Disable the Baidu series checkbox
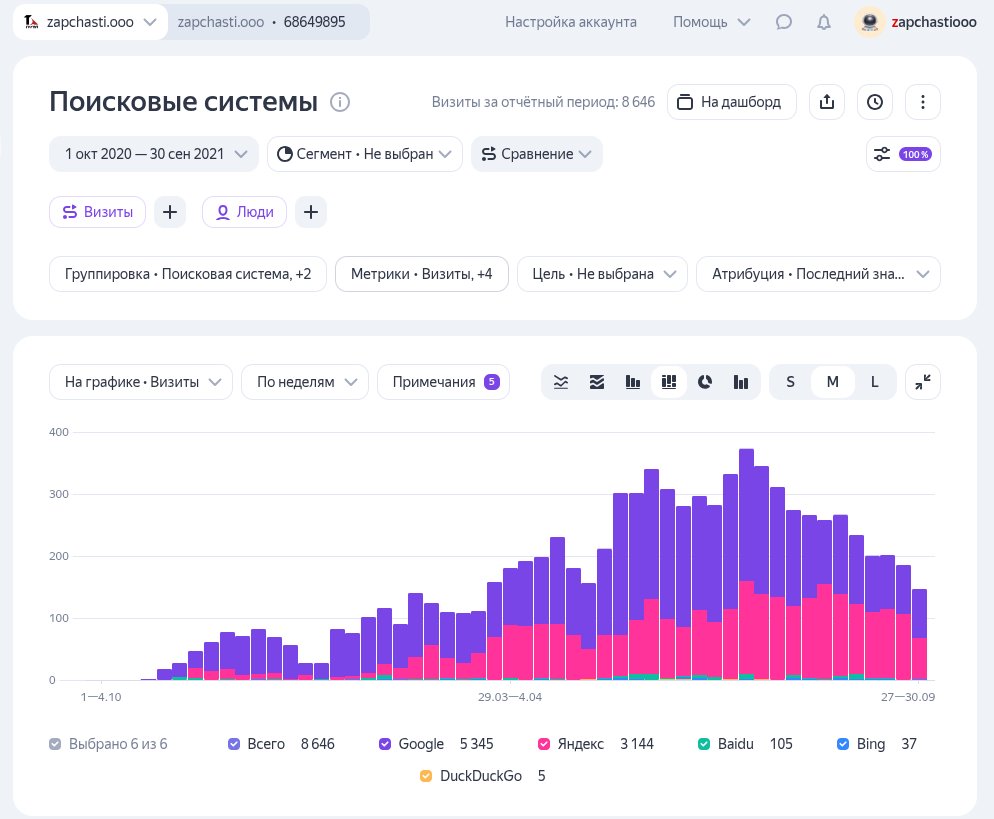This screenshot has height=819, width=994. tap(704, 744)
